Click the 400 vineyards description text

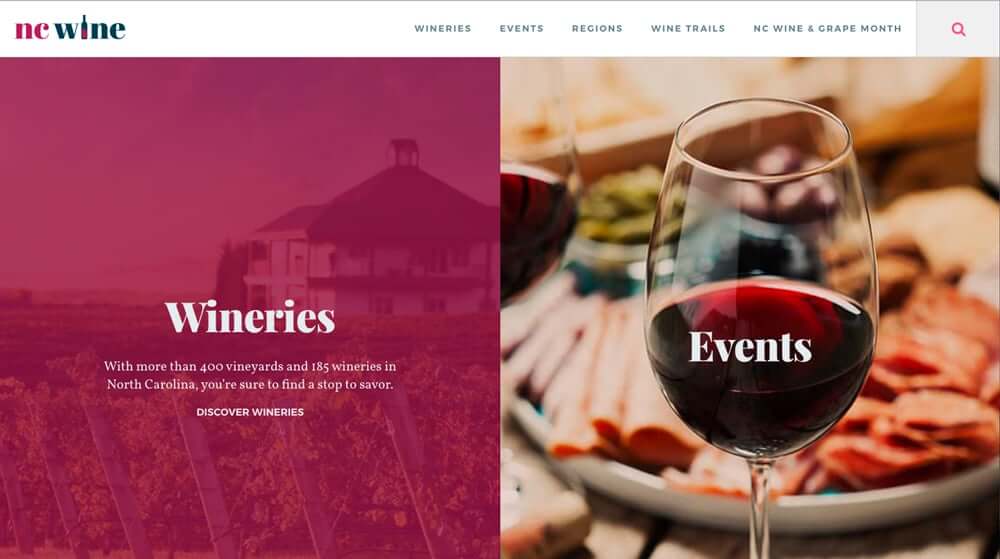click(250, 375)
